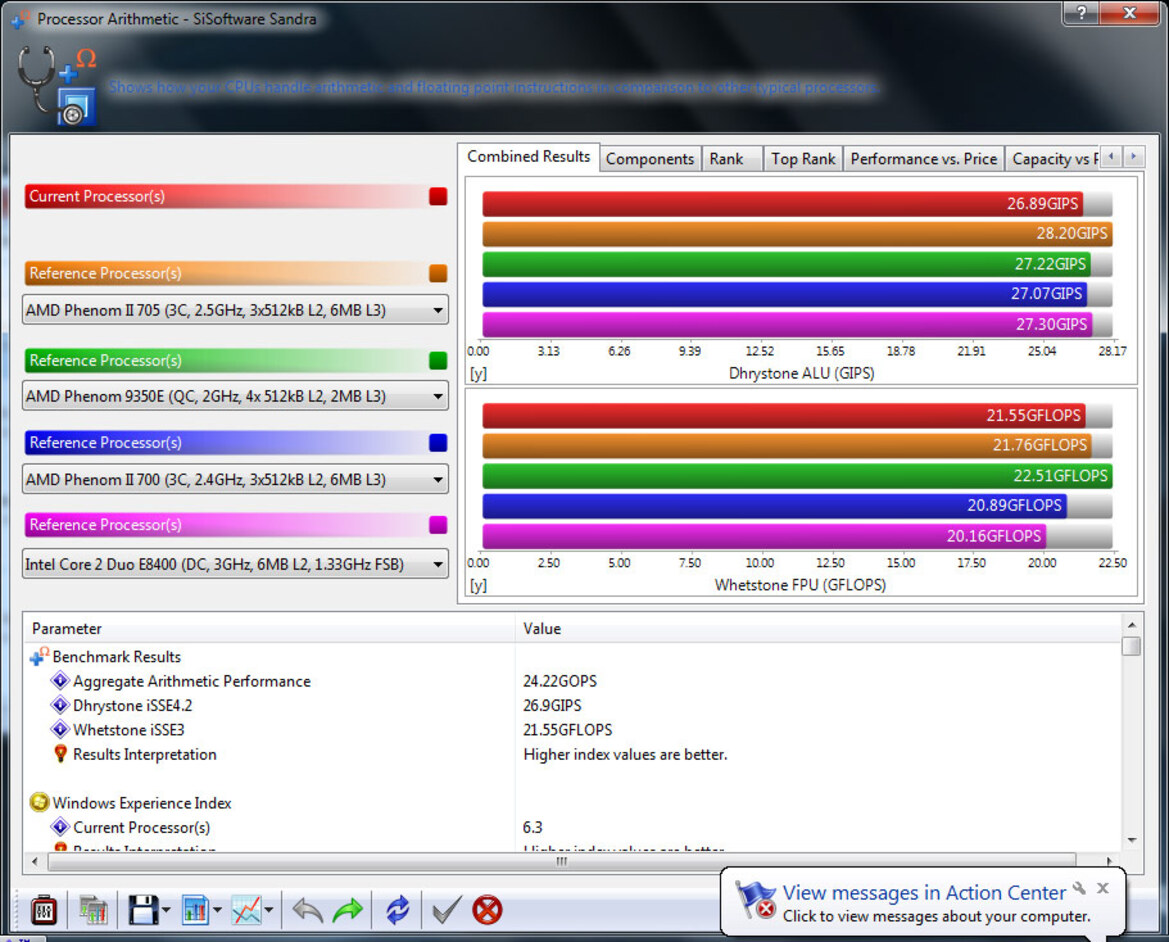Open the AMD Phenom II 700 dropdown
This screenshot has width=1169, height=942.
(235, 479)
